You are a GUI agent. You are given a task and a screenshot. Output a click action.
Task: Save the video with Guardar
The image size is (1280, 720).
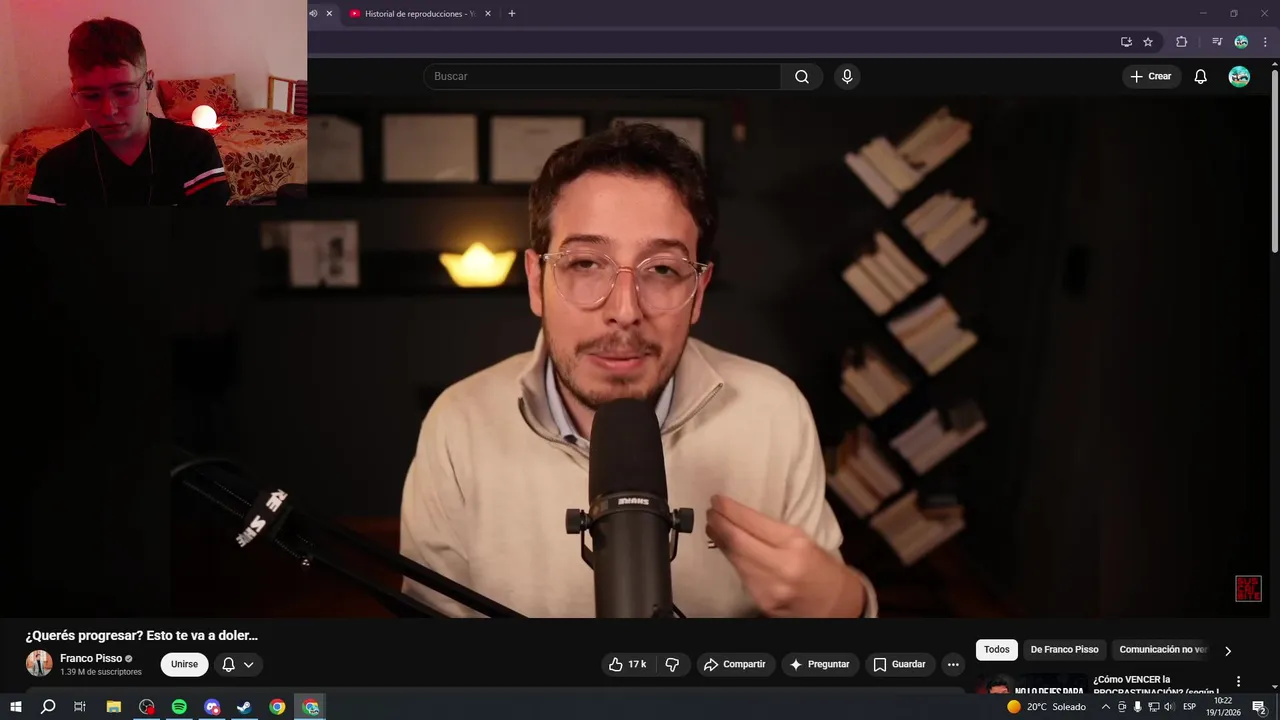pos(900,664)
